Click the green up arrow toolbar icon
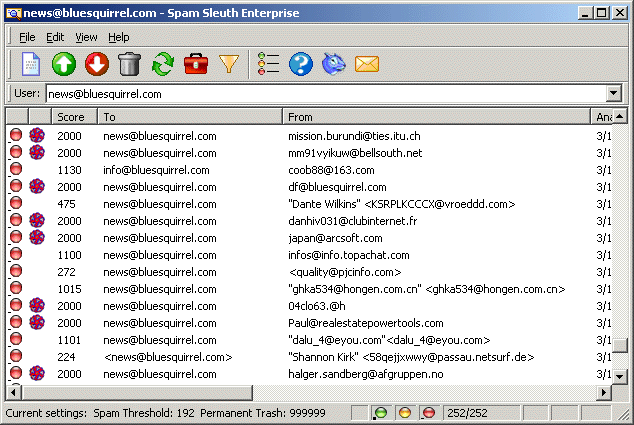Screen dimensions: 634x425 click(x=64, y=65)
